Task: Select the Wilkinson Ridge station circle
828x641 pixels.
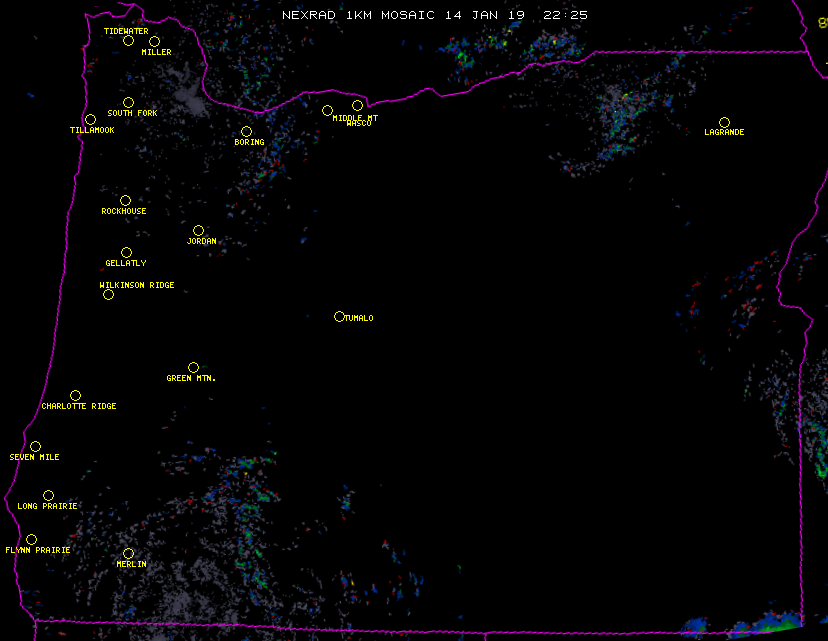Action: 108,294
